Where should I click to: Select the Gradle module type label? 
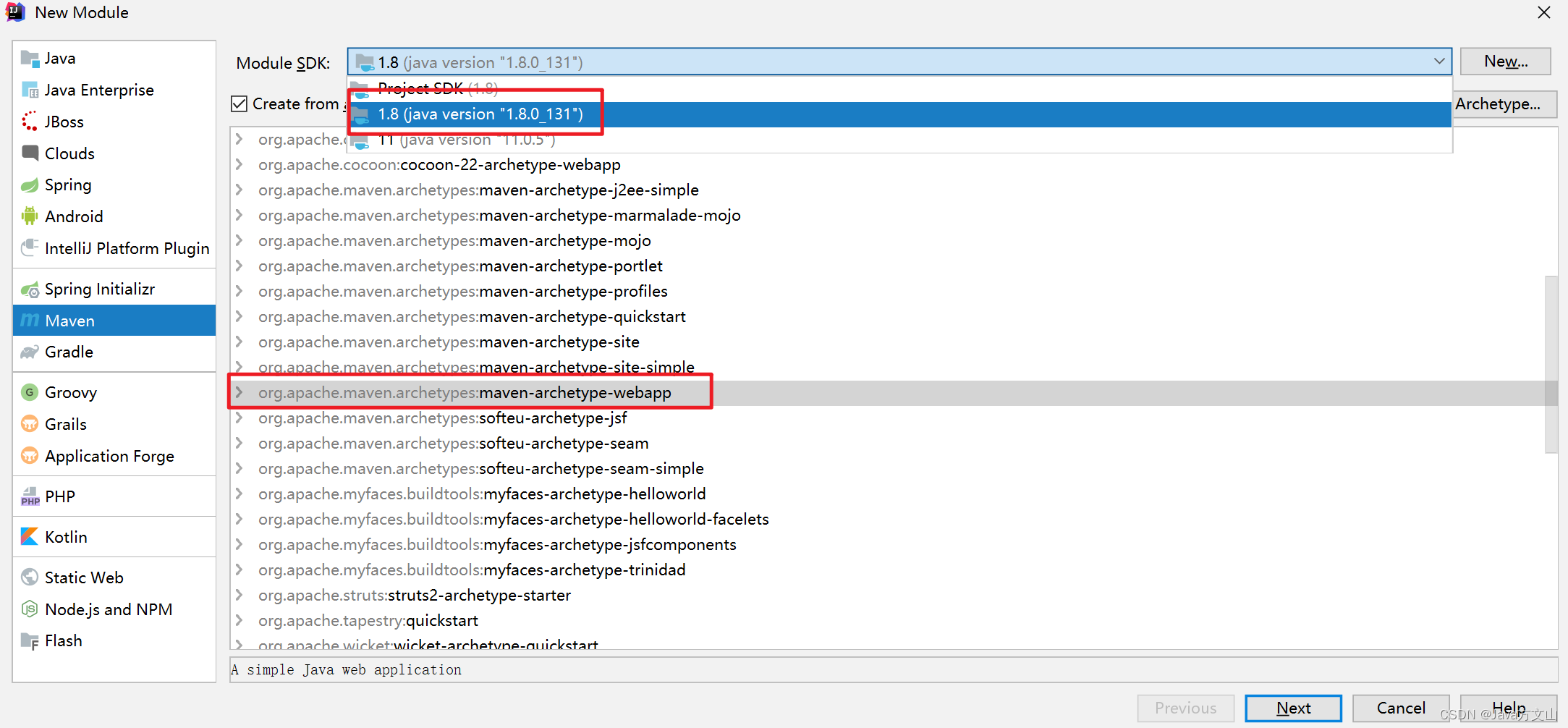[69, 352]
